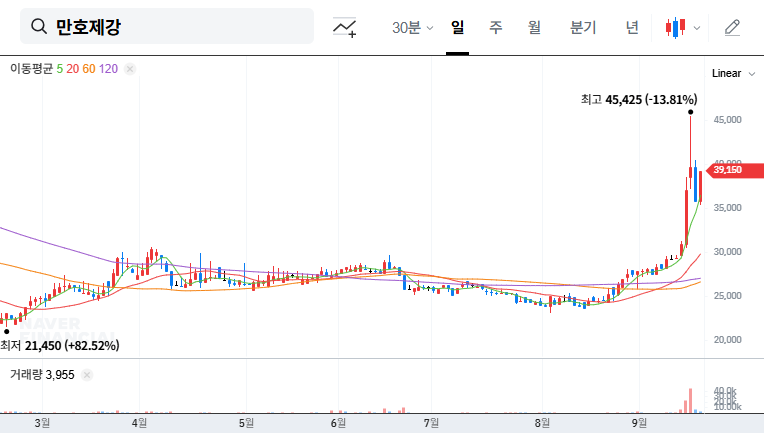Remove the 거래량 volume indicator
This screenshot has height=433, width=764.
[x=87, y=375]
